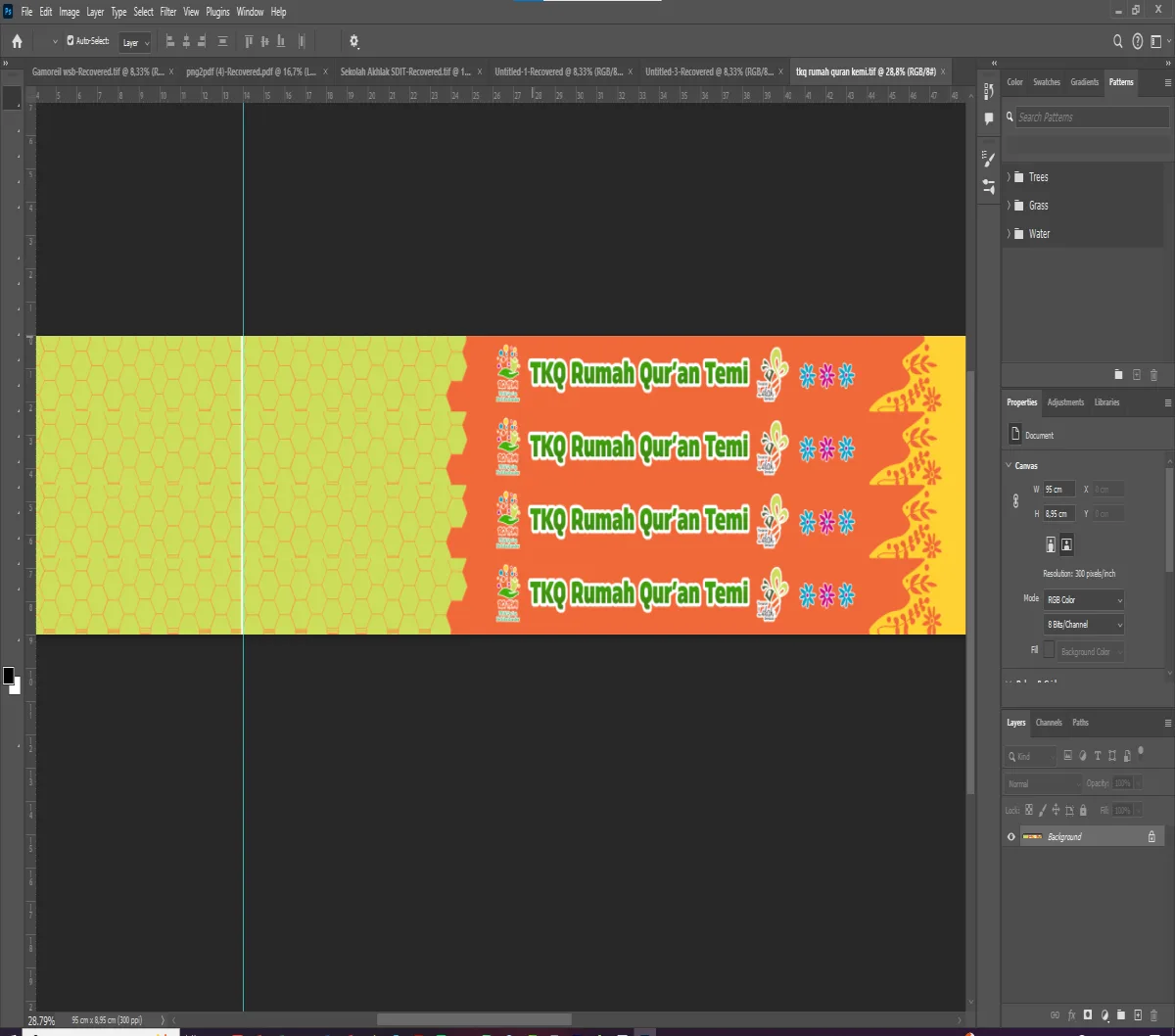Click the Align vertical centers icon

pos(264,41)
